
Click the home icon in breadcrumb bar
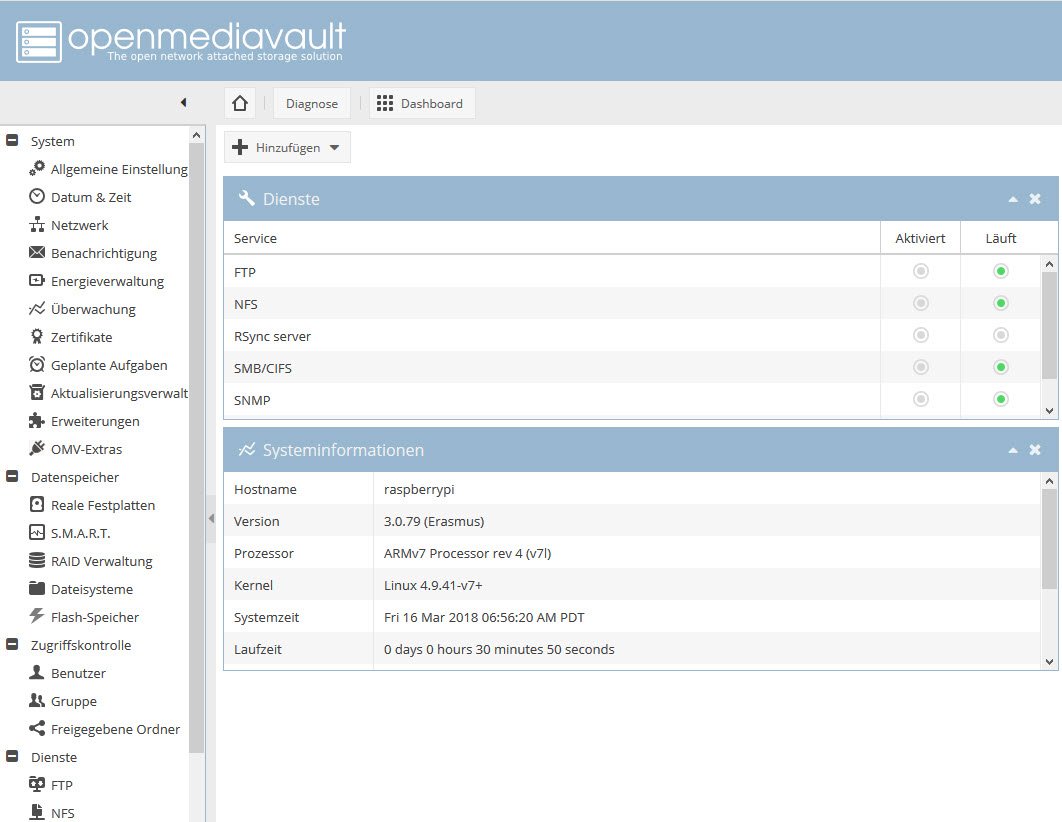[x=240, y=103]
